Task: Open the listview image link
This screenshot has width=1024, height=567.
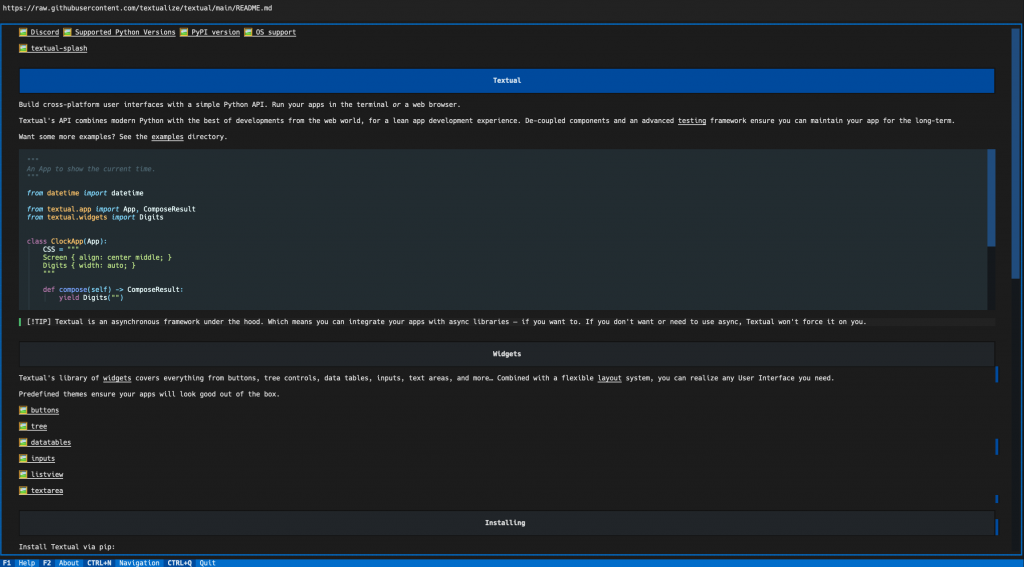Action: pos(47,474)
